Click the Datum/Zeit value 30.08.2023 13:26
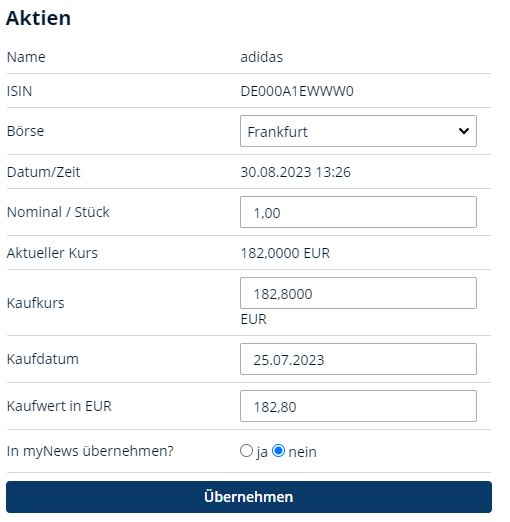This screenshot has height=522, width=510. point(295,172)
